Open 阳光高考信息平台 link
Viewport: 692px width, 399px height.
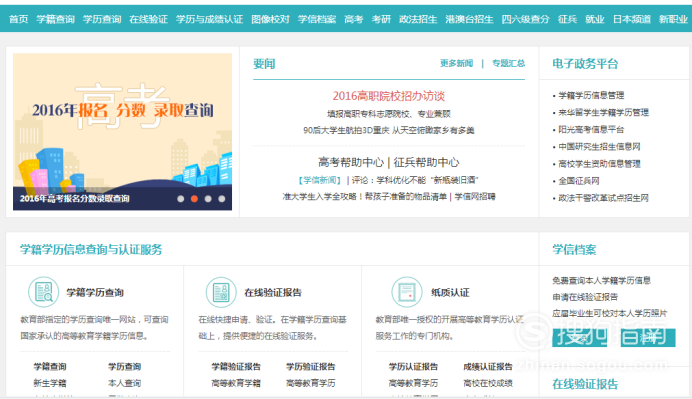click(591, 129)
